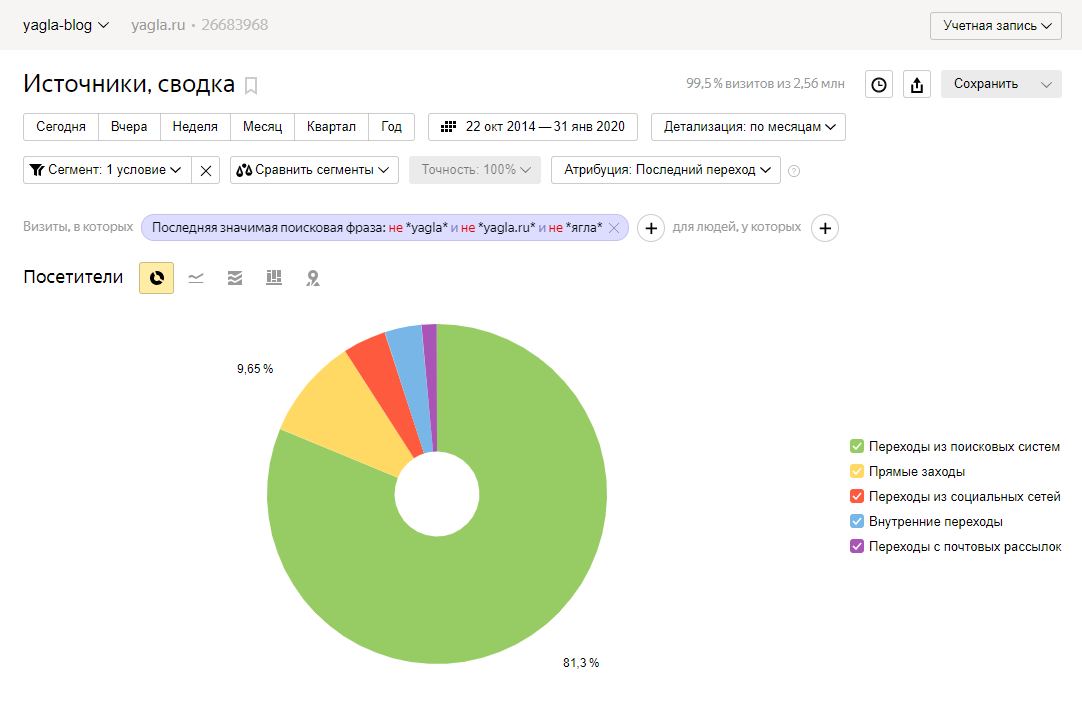Toggle the Переходы из социальных сетей checkbox
Image resolution: width=1082 pixels, height=704 pixels.
(857, 496)
